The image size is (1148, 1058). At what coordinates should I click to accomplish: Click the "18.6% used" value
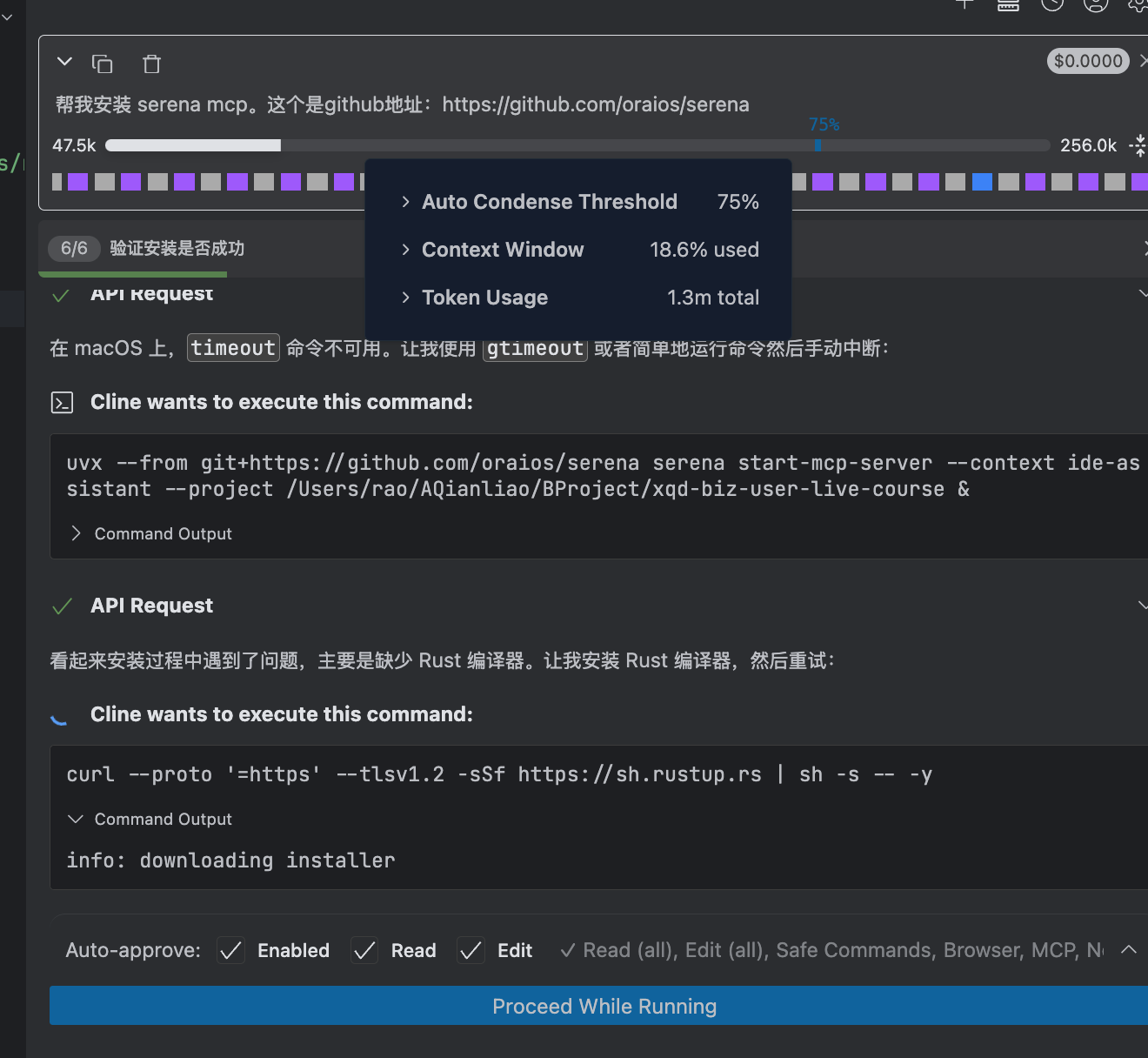(x=704, y=250)
